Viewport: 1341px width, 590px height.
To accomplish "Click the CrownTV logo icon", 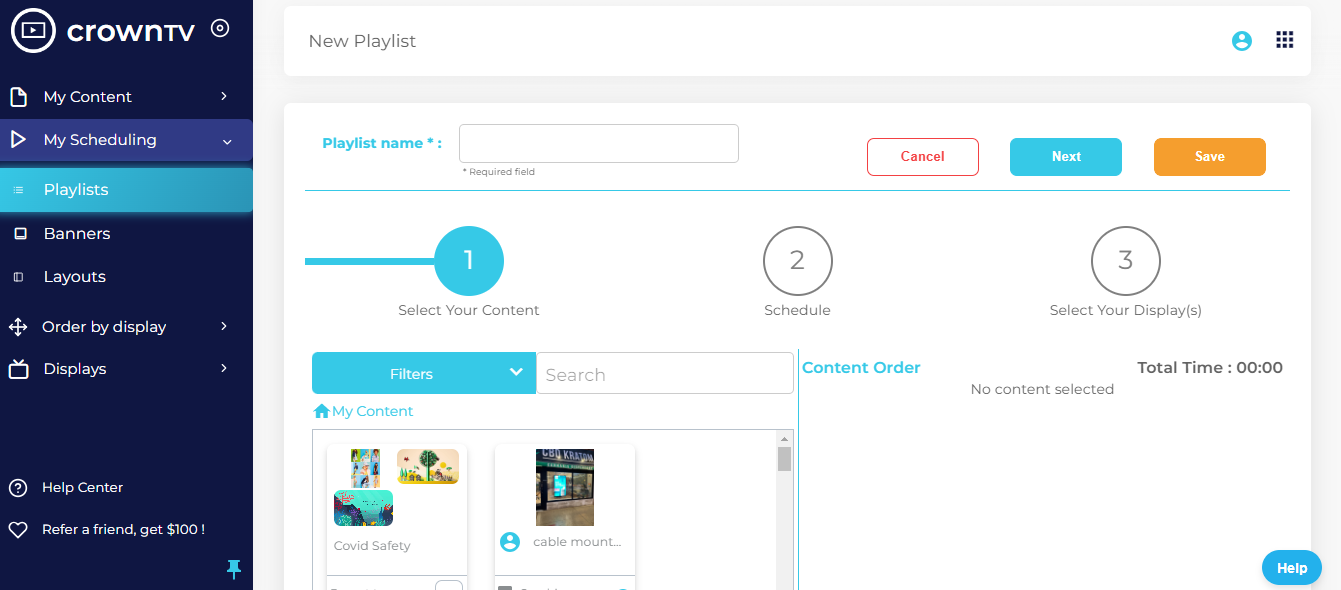I will pyautogui.click(x=33, y=29).
